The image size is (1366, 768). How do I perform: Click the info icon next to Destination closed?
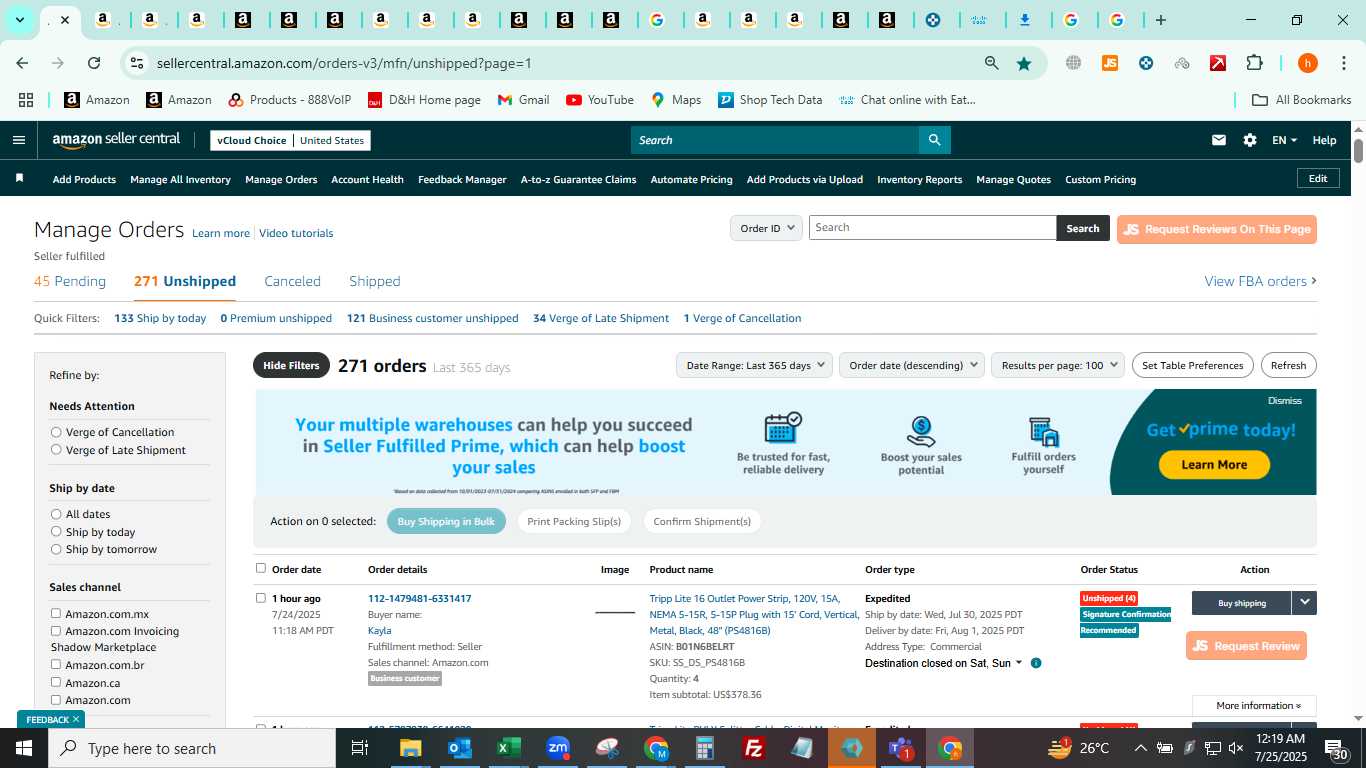pos(1036,663)
